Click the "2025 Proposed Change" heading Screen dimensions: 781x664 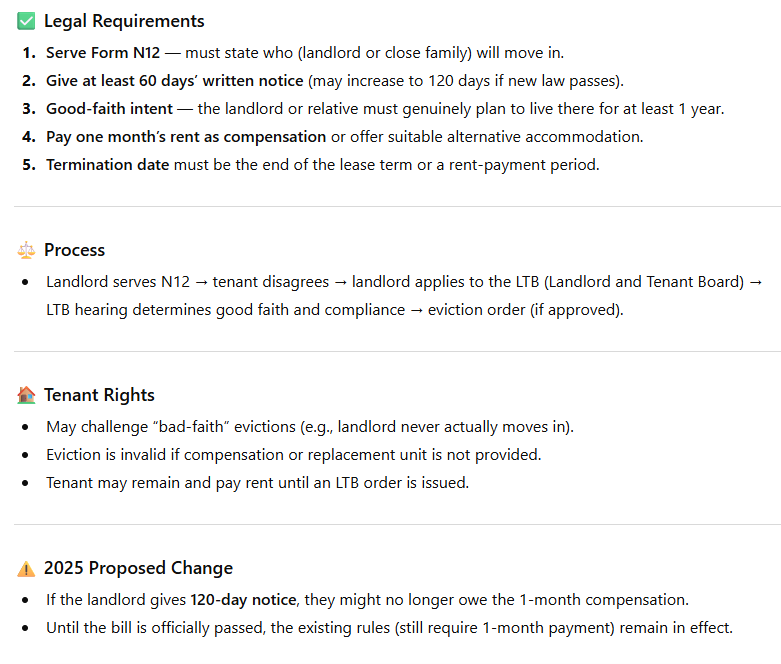click(138, 568)
